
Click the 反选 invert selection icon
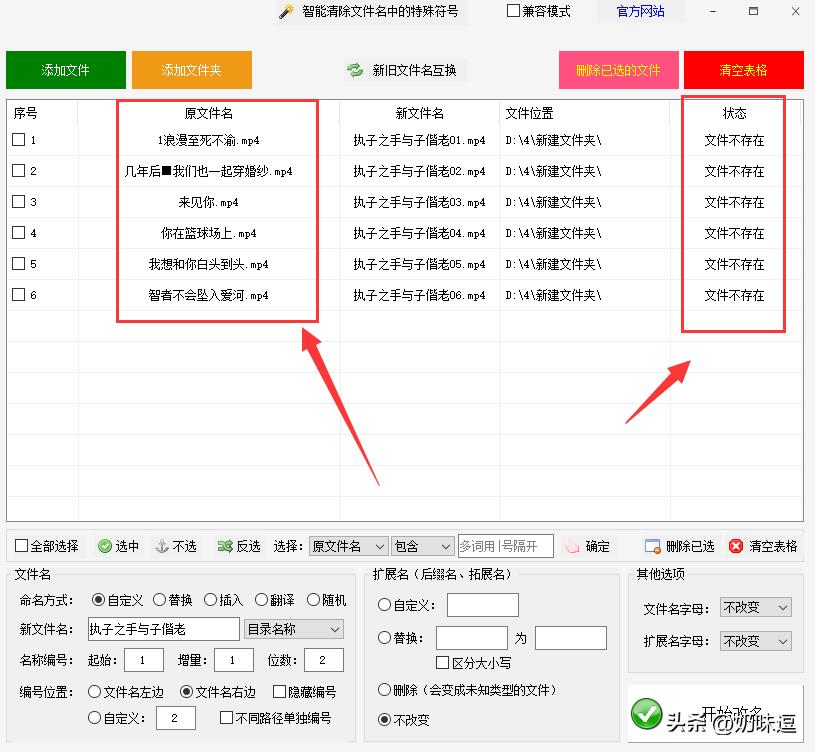[226, 546]
